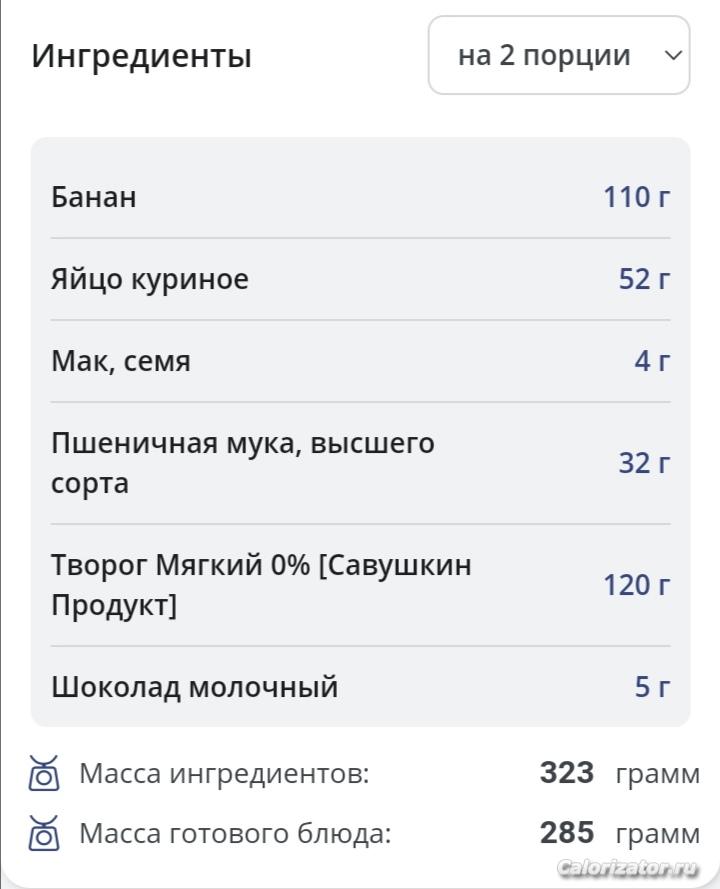The width and height of the screenshot is (720, 889).
Task: Click the scale icon beside Масса готового блюда
Action: (44, 833)
